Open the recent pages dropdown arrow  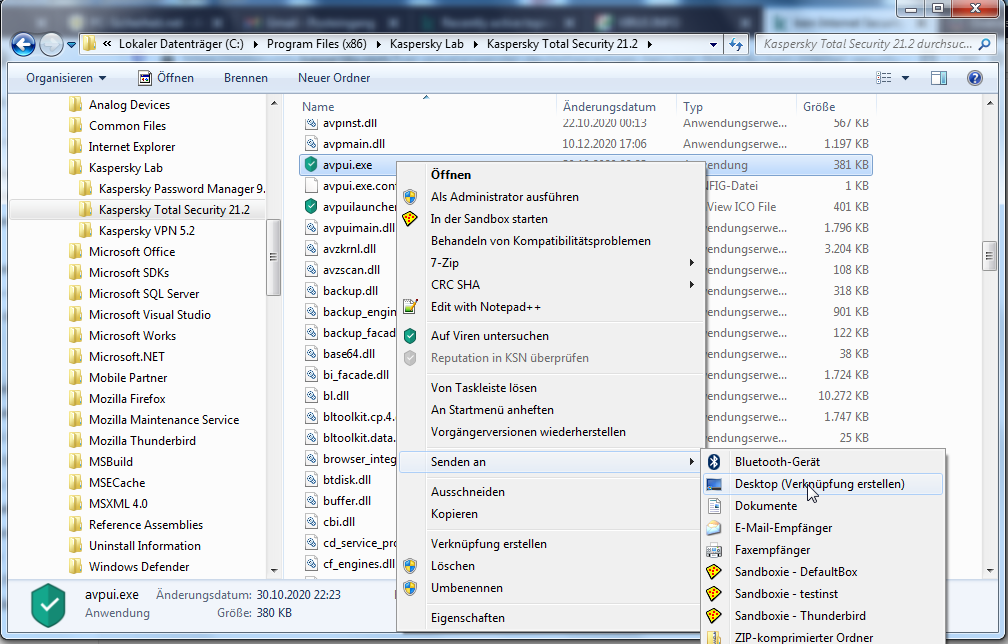71,45
